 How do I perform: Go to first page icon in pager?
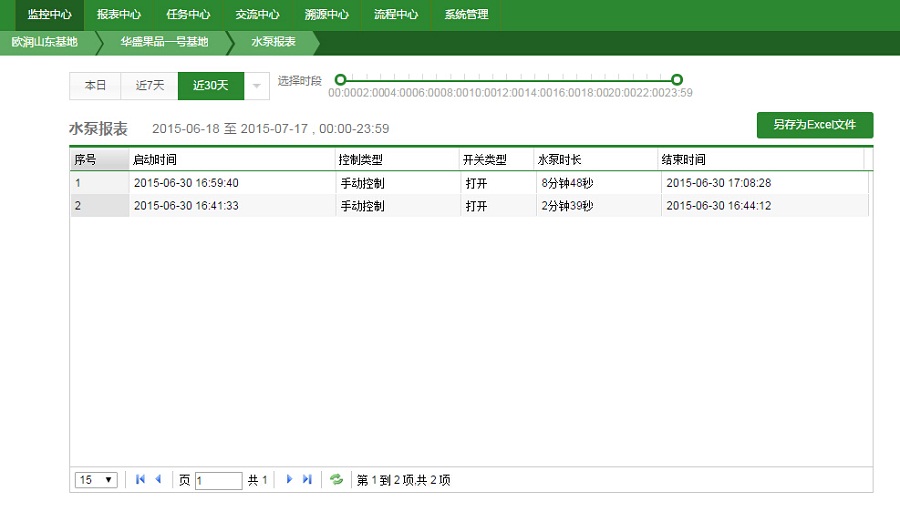(x=140, y=480)
